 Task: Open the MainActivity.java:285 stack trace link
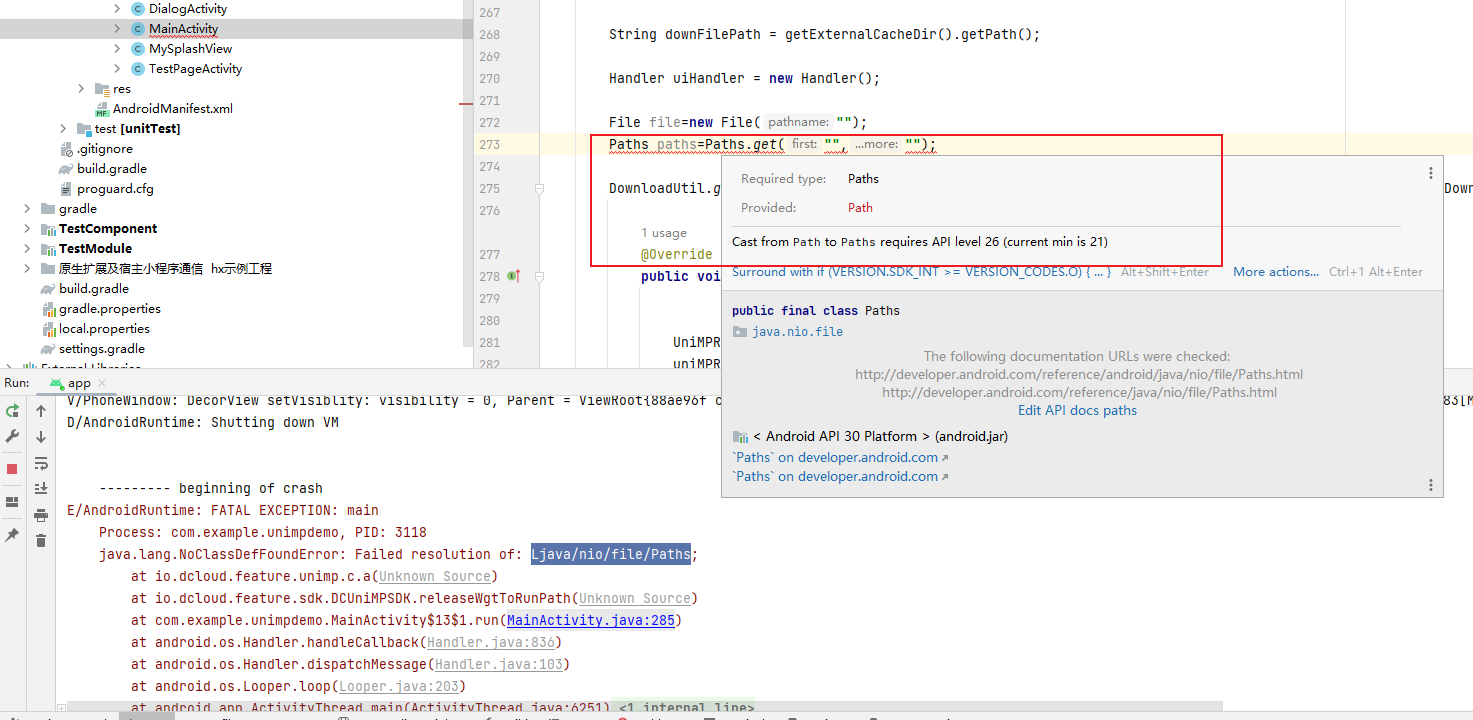592,620
